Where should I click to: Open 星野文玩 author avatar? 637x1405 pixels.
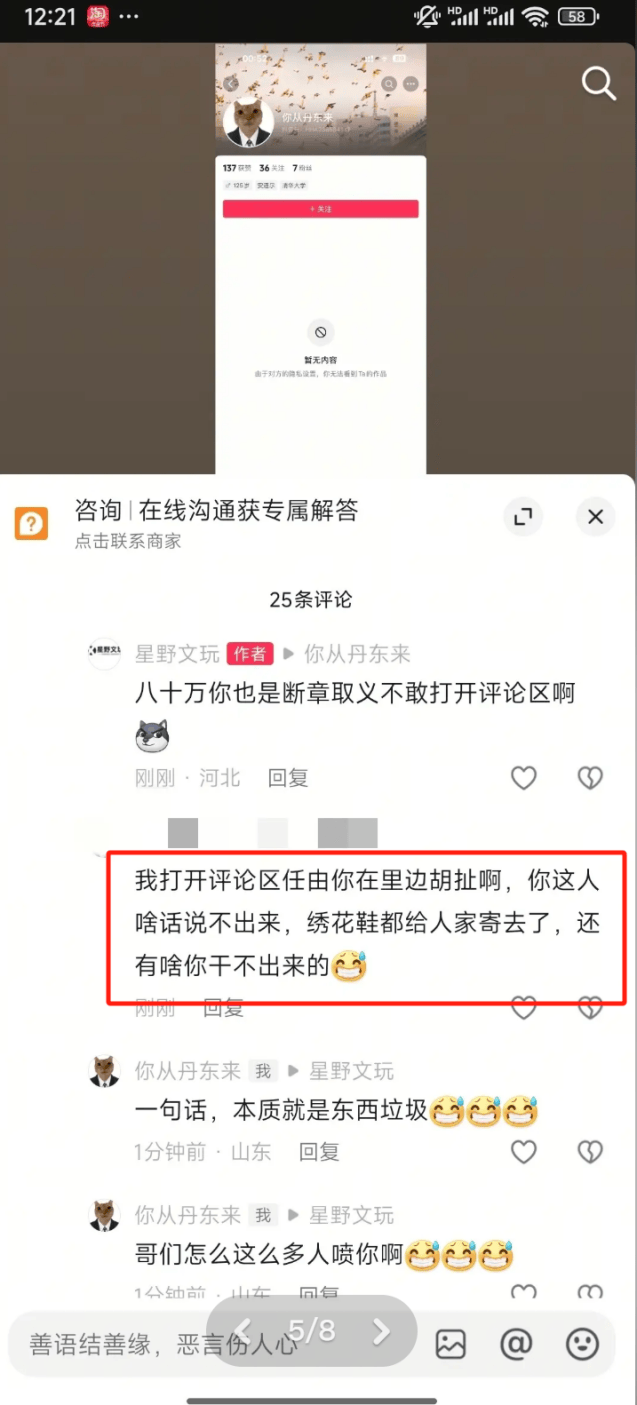[104, 654]
